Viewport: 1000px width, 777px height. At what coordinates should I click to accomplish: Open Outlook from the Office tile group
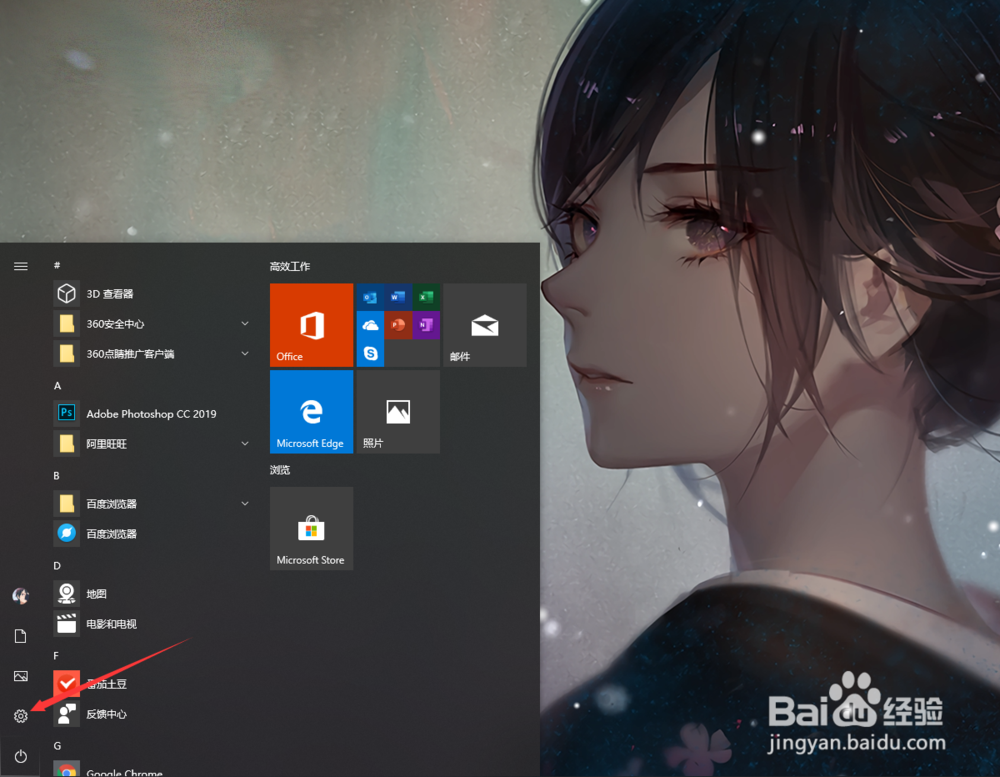[370, 297]
